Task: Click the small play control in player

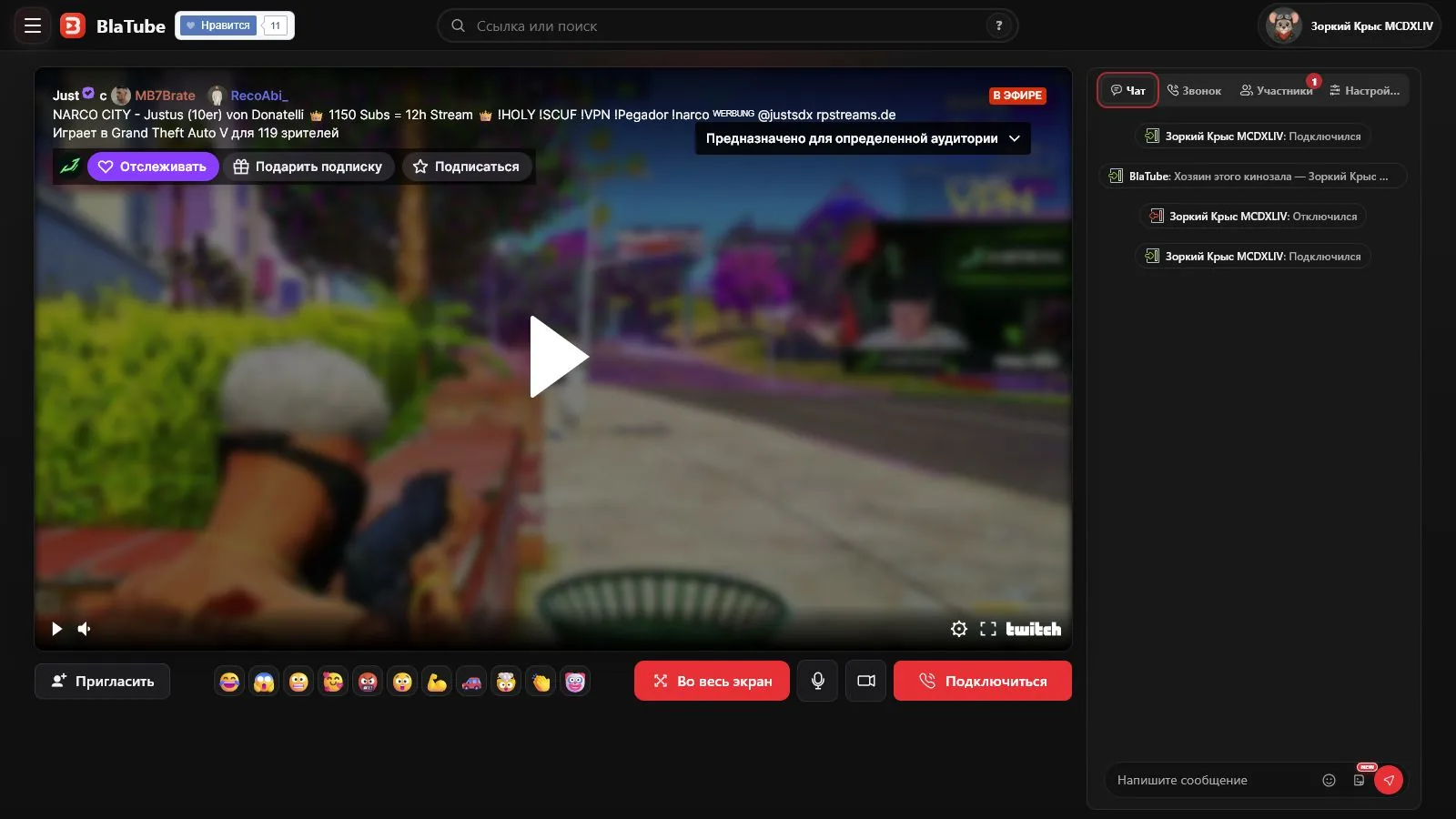Action: [x=56, y=629]
